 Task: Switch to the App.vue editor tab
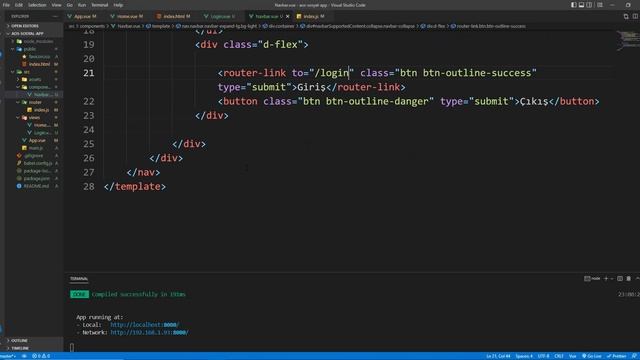coord(82,16)
